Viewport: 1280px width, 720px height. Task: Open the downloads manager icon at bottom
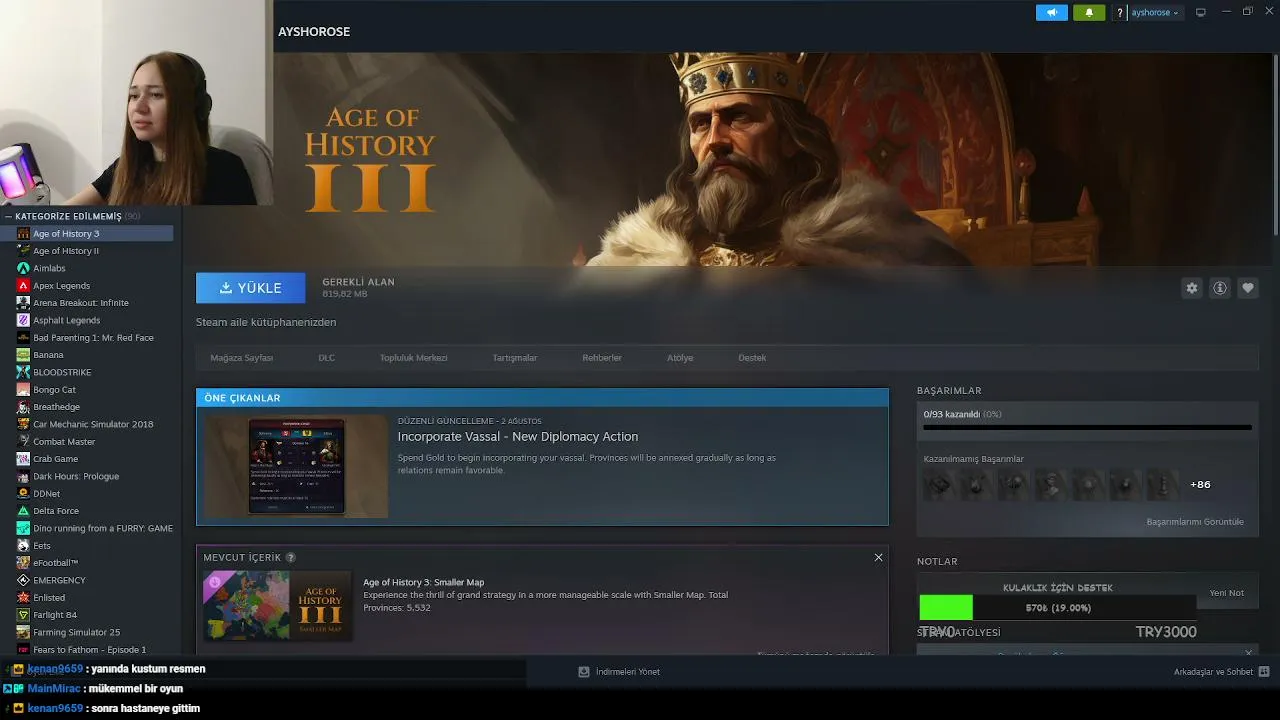[x=584, y=672]
